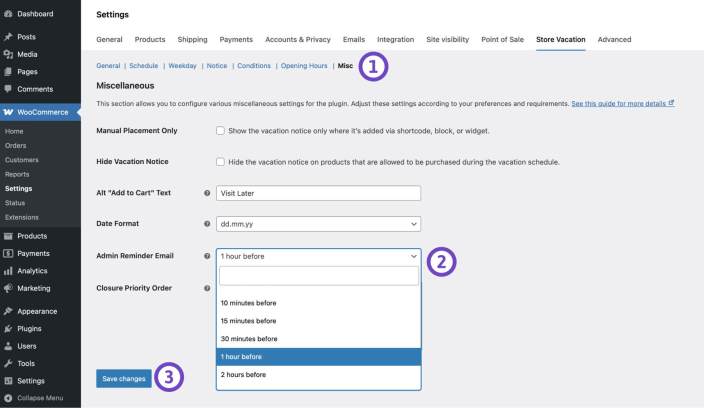Viewport: 704px width, 408px height.
Task: Click the Analytics bar chart icon
Action: pyautogui.click(x=8, y=271)
